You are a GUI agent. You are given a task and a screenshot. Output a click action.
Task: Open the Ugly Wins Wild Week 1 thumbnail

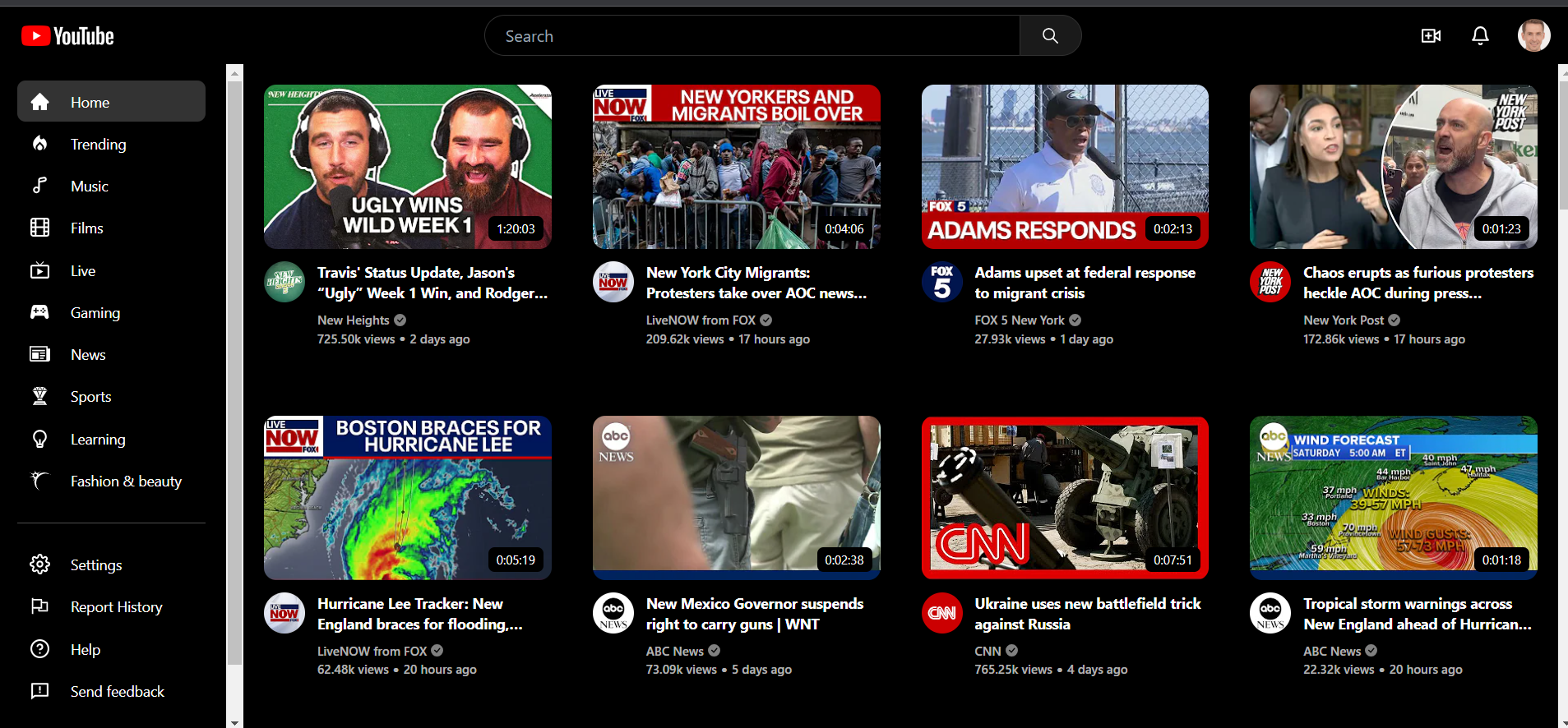(x=408, y=167)
